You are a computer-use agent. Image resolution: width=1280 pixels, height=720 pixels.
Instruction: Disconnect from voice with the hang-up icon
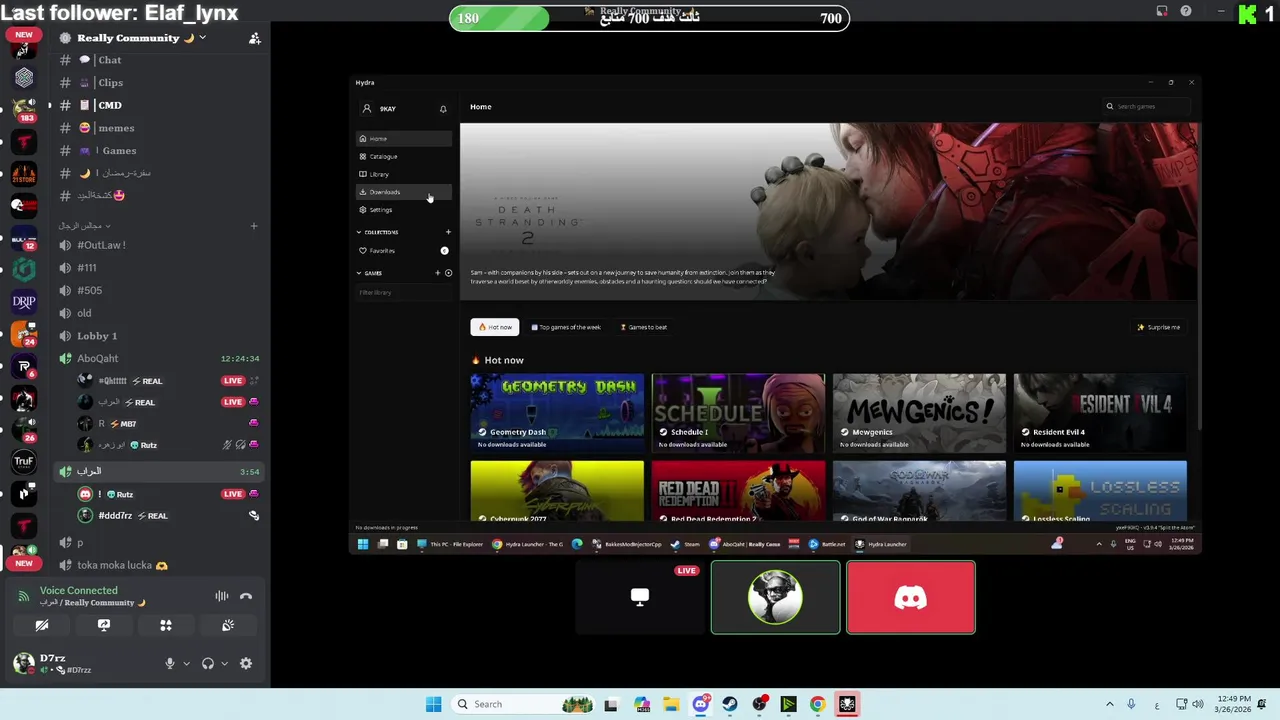pos(246,596)
